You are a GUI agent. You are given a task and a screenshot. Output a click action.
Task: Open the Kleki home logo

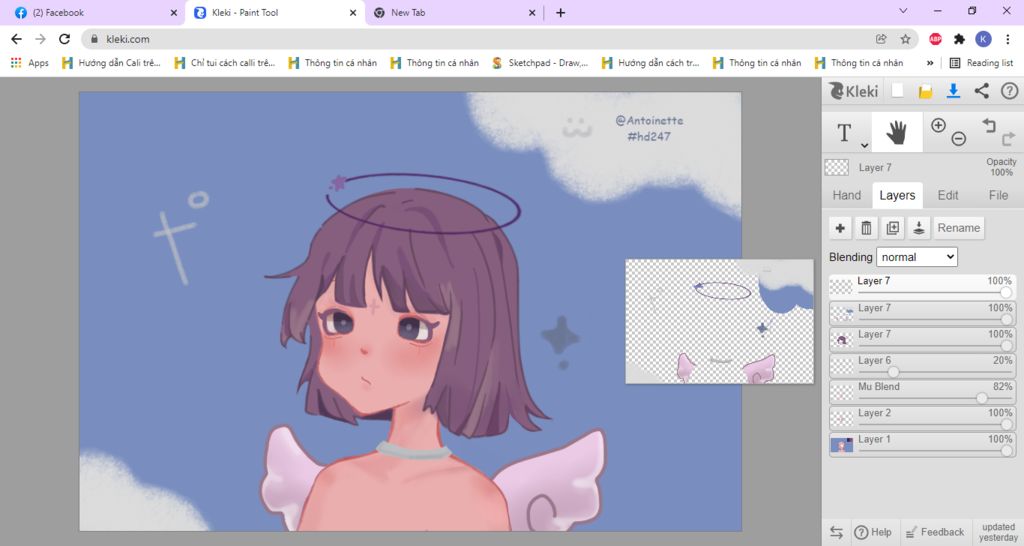(x=854, y=91)
